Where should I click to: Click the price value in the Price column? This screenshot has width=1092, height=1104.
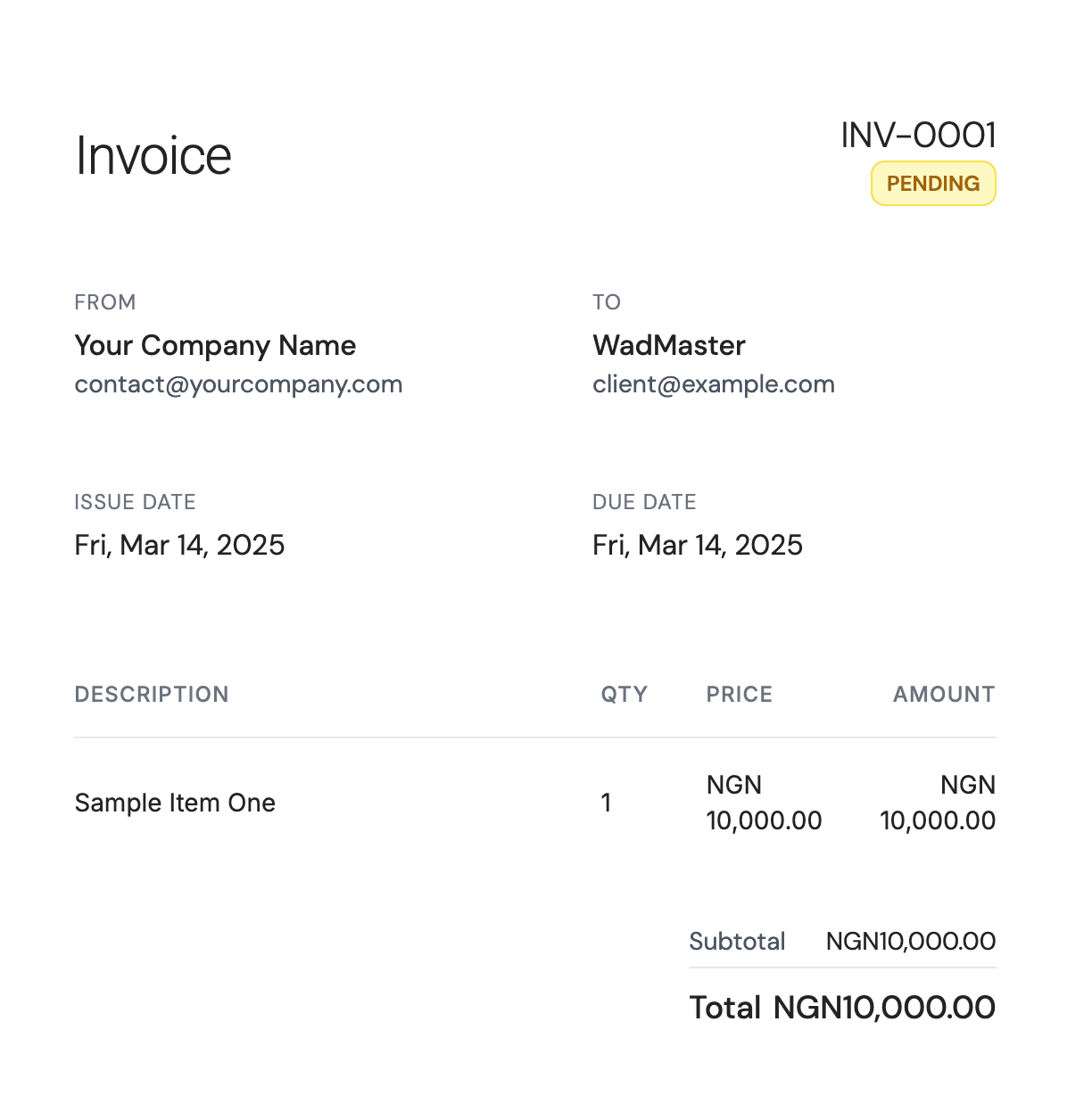coord(764,803)
